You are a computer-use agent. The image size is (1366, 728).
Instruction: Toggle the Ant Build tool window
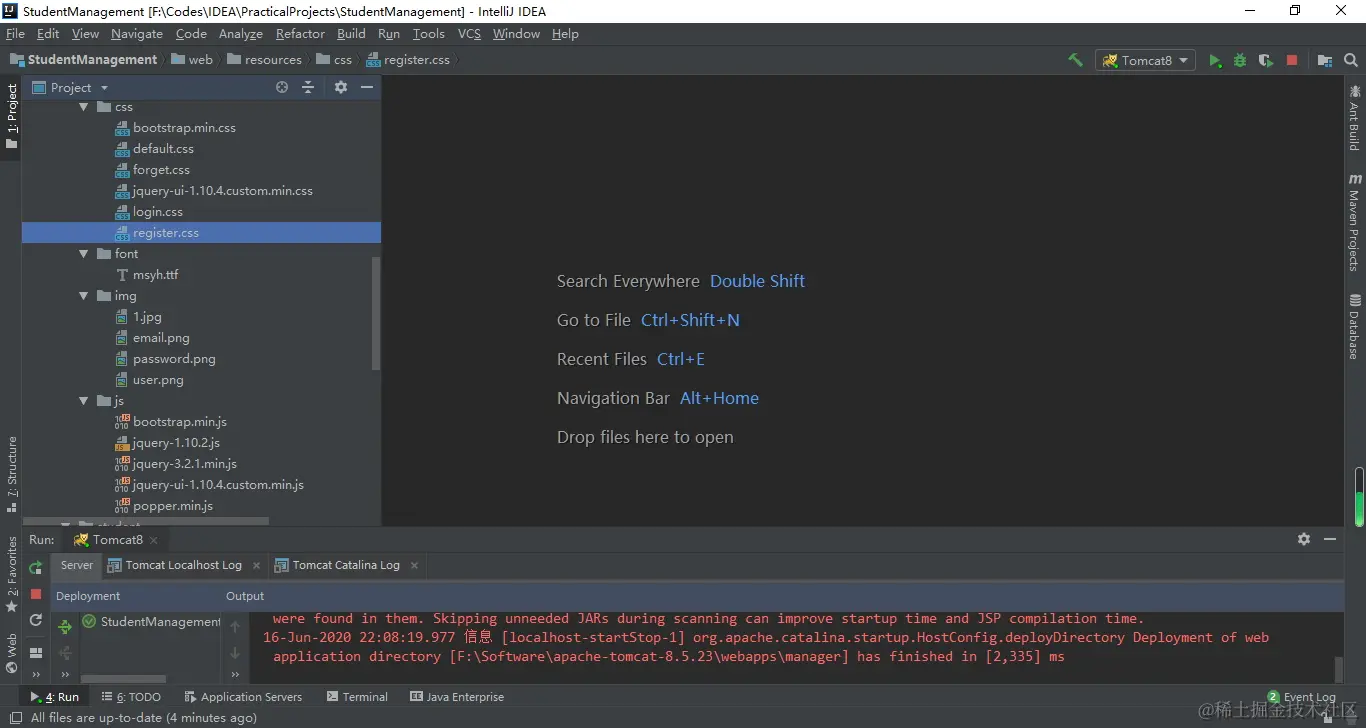(x=1355, y=117)
